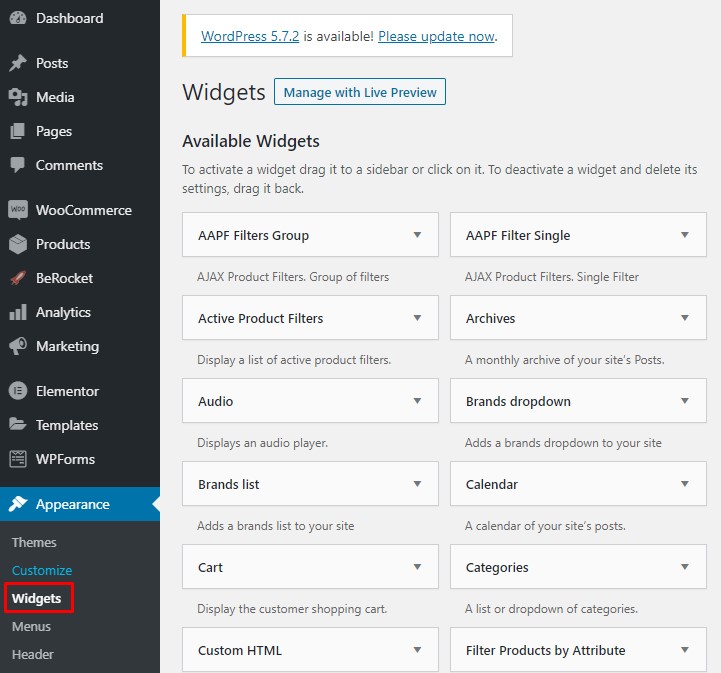Viewport: 721px width, 673px height.
Task: Expand the Categories widget arrow
Action: [685, 567]
